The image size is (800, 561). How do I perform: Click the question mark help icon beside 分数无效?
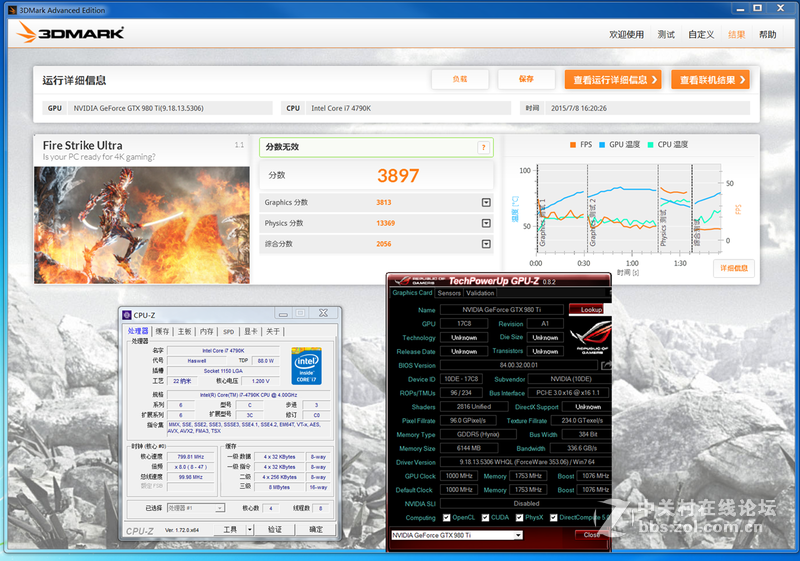point(484,148)
